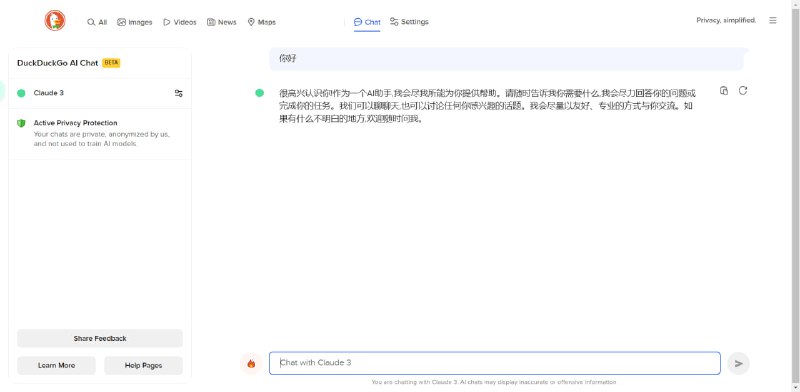Open the News tab
800x392 pixels.
pyautogui.click(x=221, y=22)
